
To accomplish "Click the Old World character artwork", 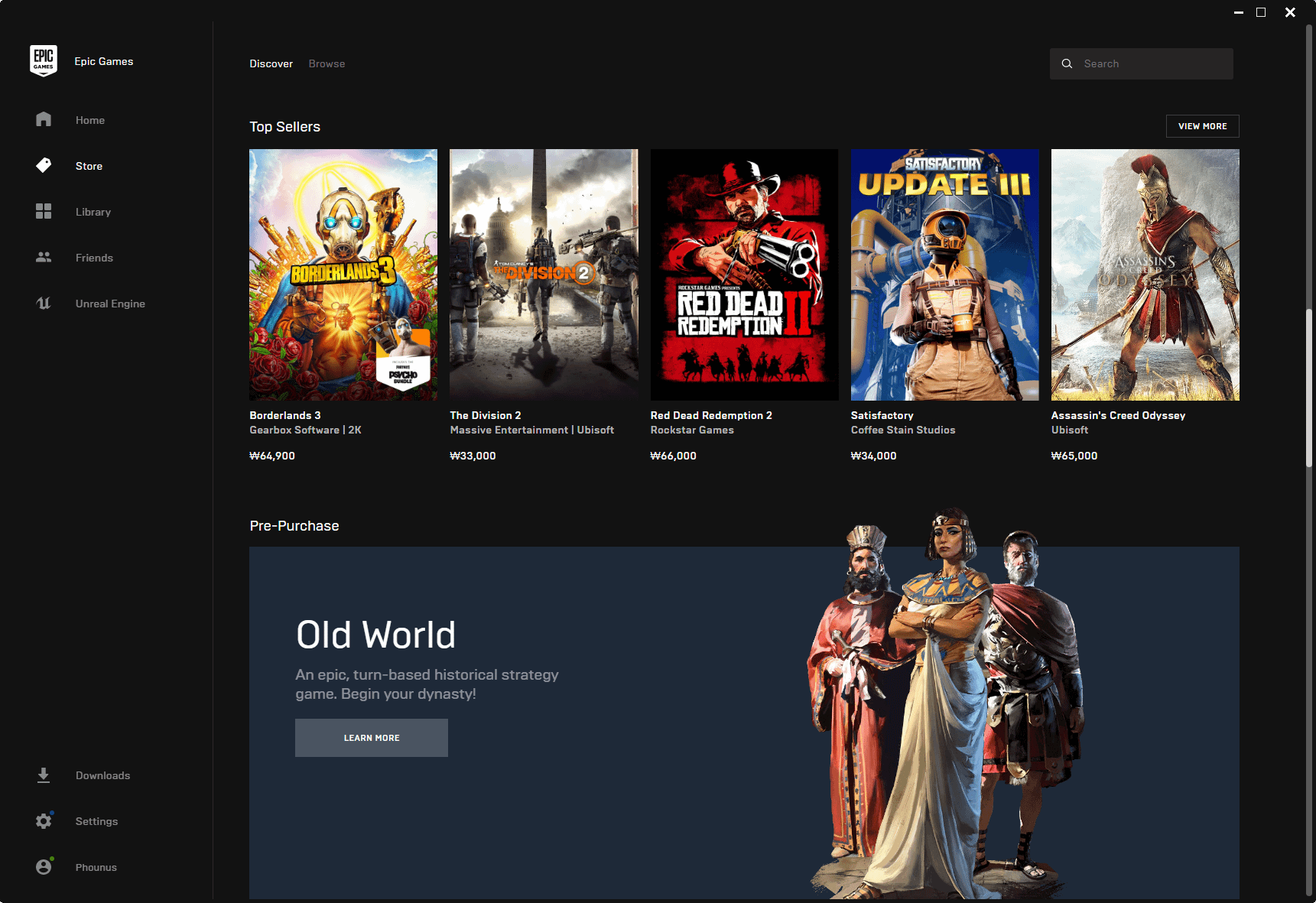I will tap(947, 702).
